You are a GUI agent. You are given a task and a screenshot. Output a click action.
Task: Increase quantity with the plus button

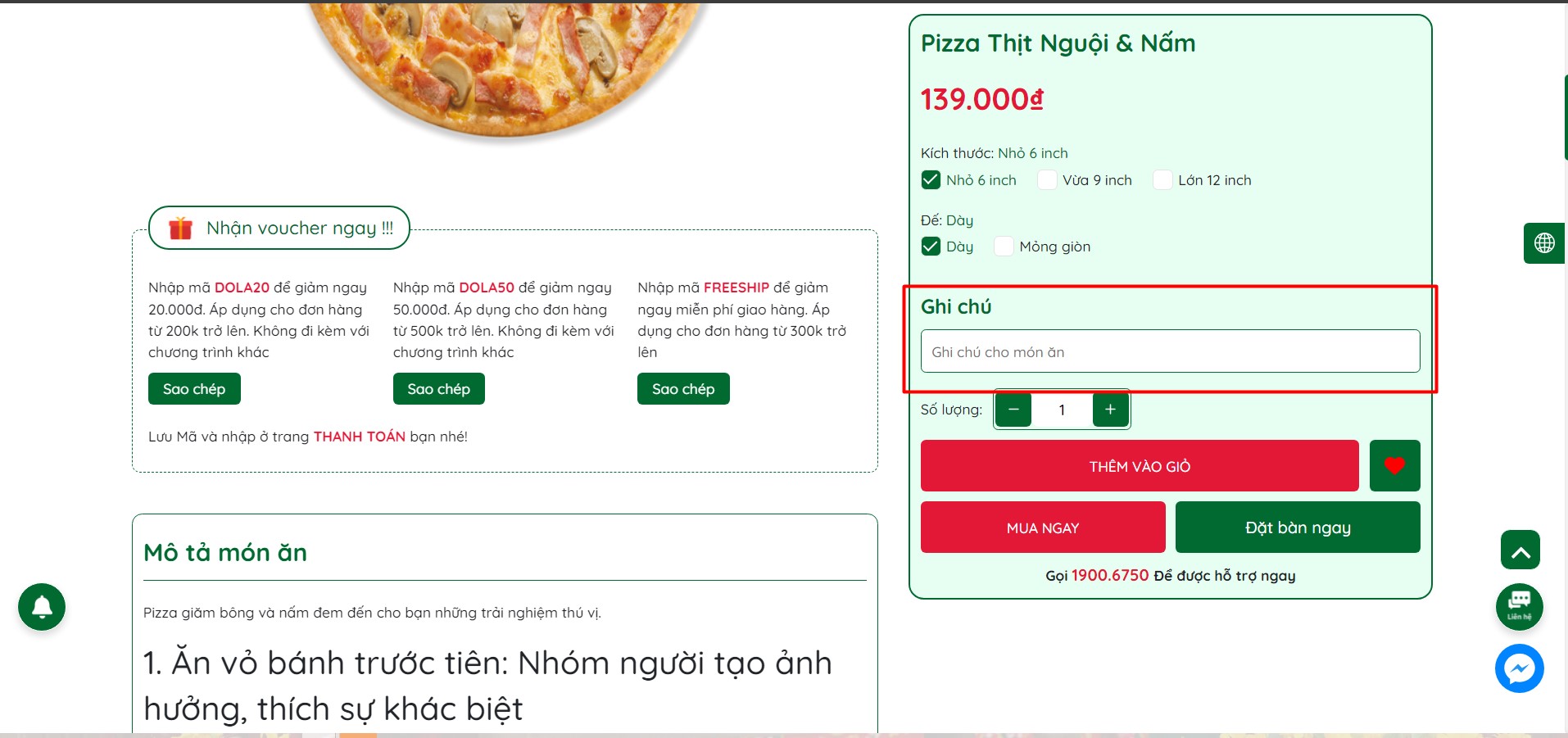point(1110,410)
